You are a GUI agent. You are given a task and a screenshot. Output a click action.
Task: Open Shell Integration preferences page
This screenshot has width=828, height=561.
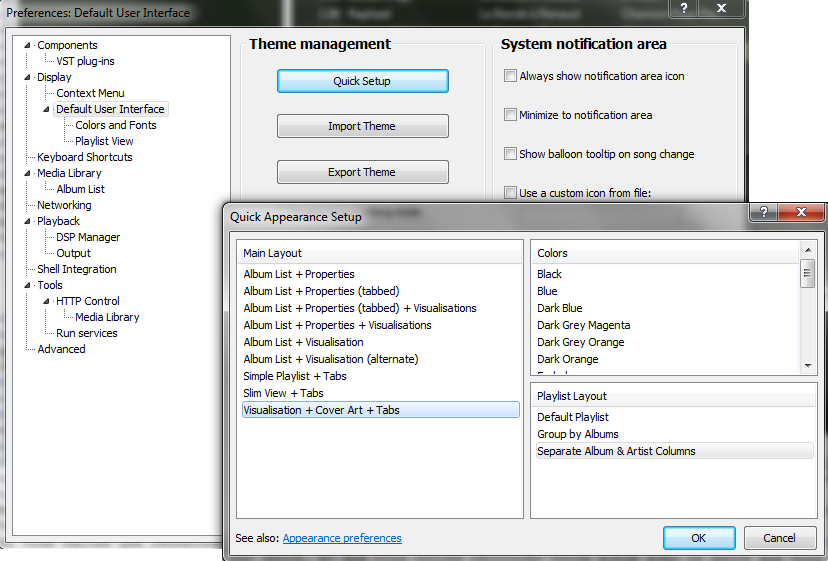tap(77, 269)
